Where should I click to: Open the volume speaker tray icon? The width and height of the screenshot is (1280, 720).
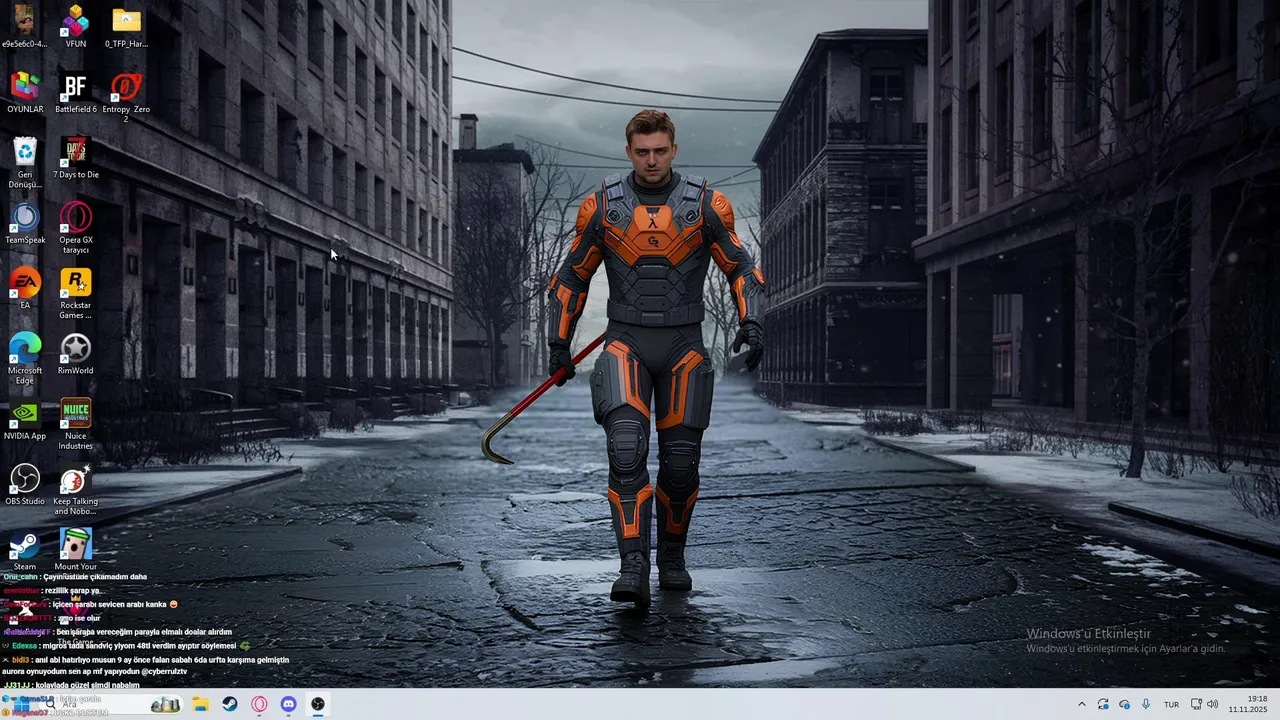tap(1213, 704)
